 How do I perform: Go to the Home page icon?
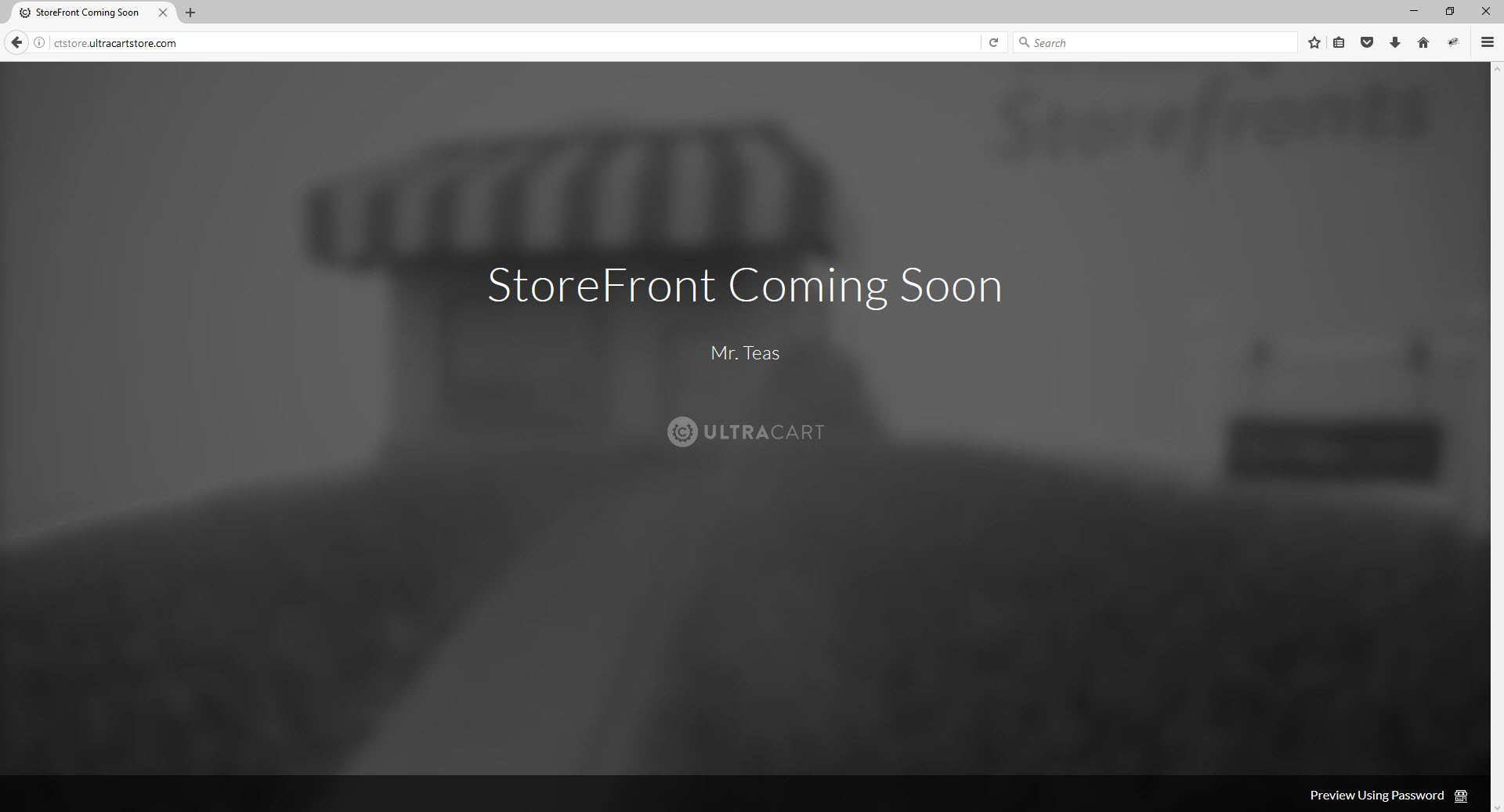[x=1423, y=43]
